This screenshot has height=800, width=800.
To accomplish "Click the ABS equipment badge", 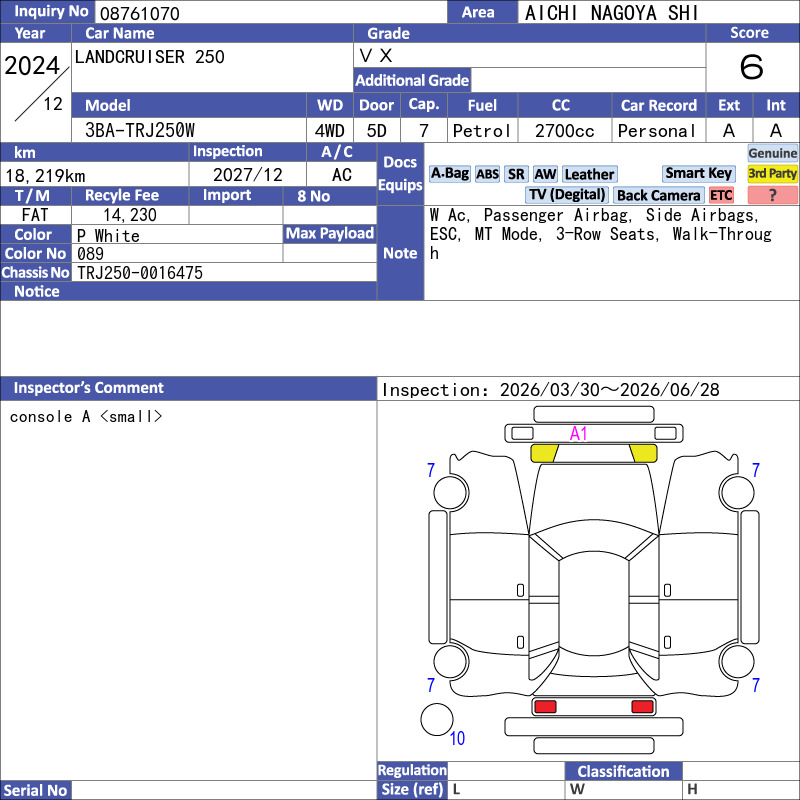I will click(487, 174).
